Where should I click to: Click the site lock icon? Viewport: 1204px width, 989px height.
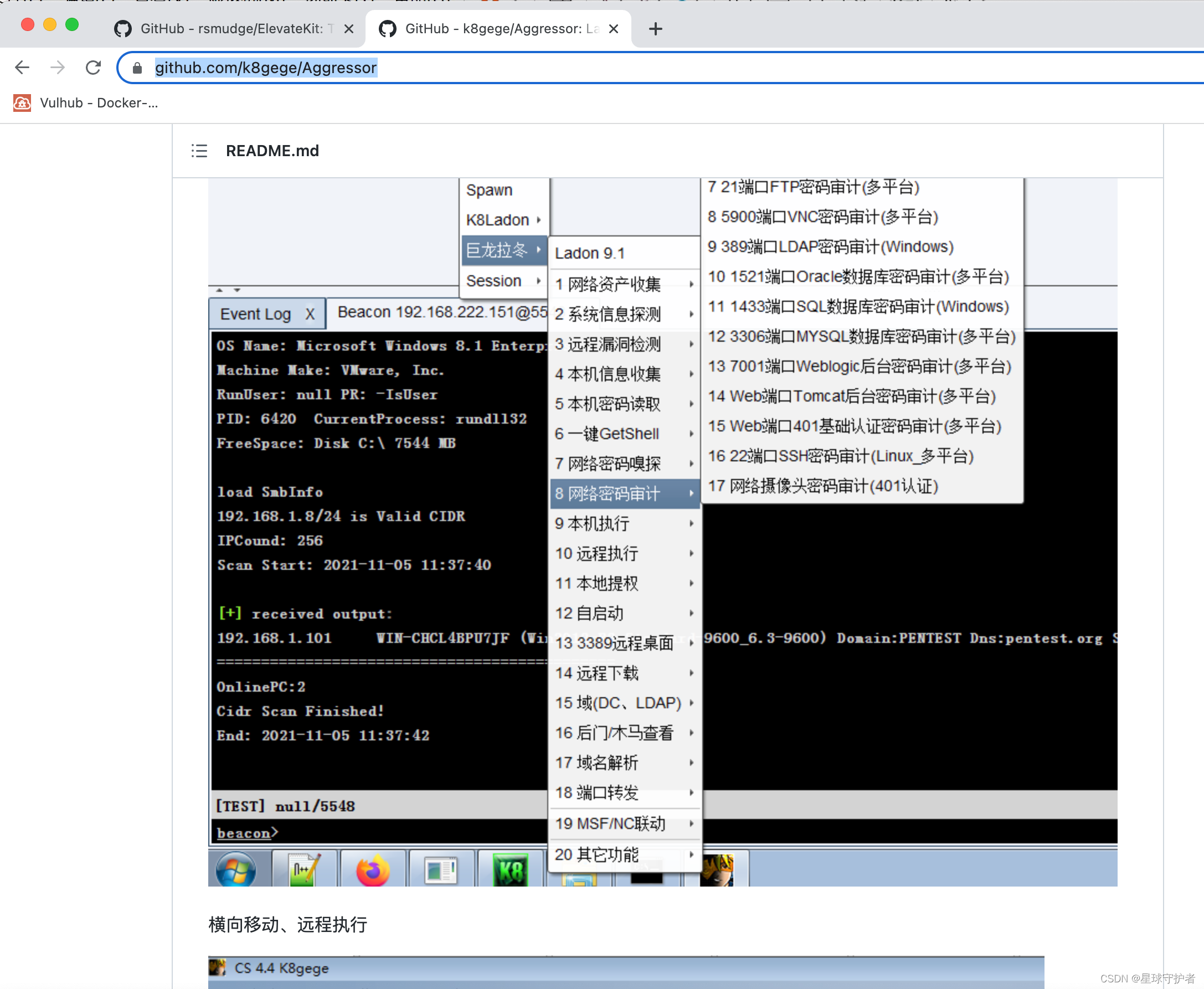137,68
